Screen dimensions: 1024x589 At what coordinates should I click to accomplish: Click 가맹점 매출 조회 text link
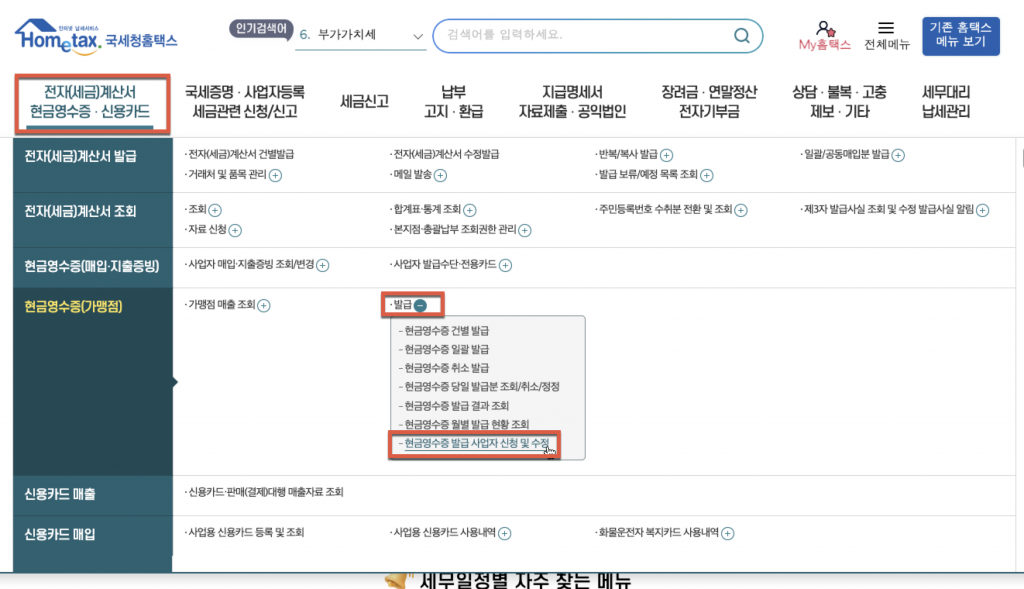click(221, 304)
